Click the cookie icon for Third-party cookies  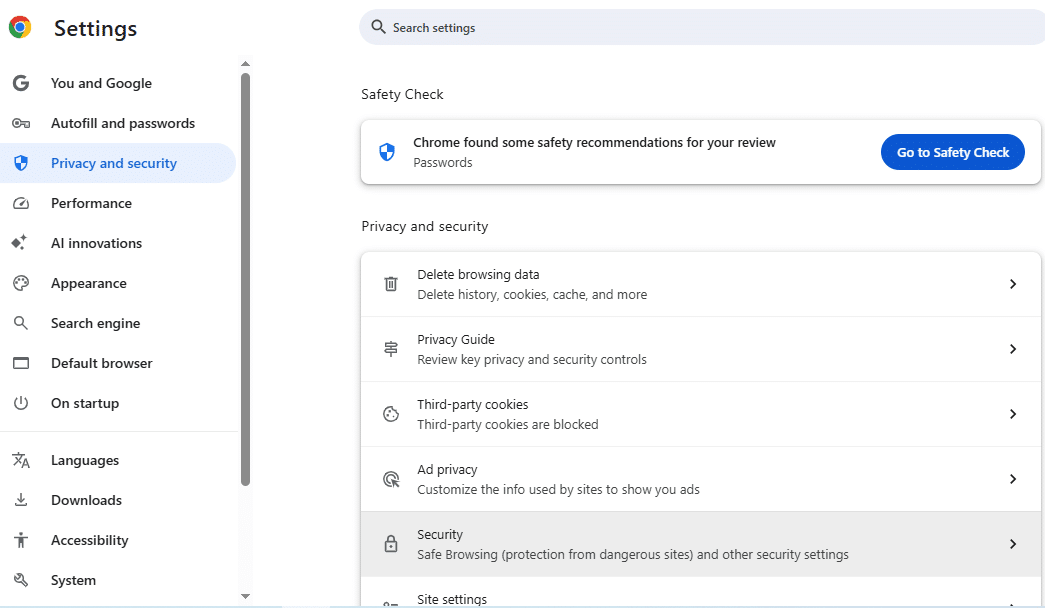(391, 414)
